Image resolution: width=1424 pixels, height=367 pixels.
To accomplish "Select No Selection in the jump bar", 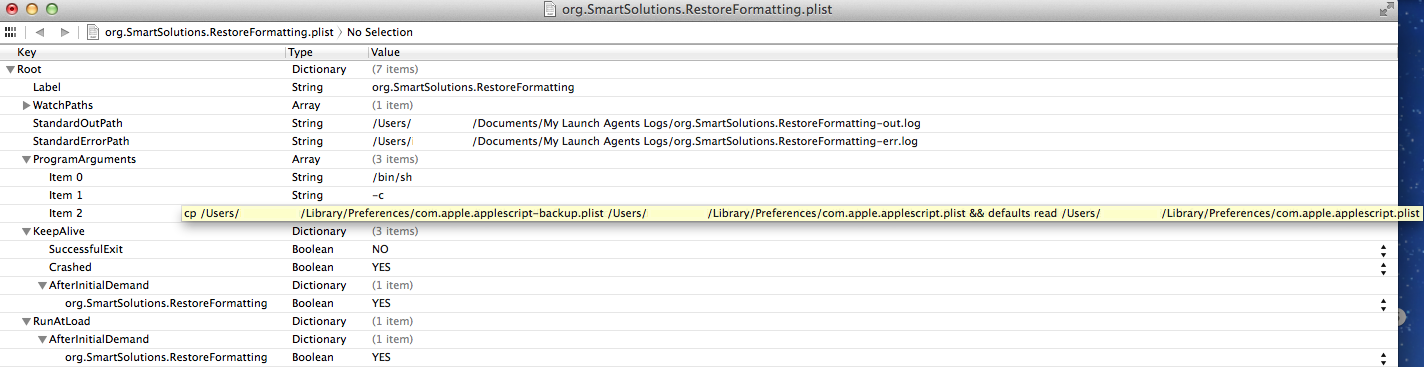I will pyautogui.click(x=380, y=32).
